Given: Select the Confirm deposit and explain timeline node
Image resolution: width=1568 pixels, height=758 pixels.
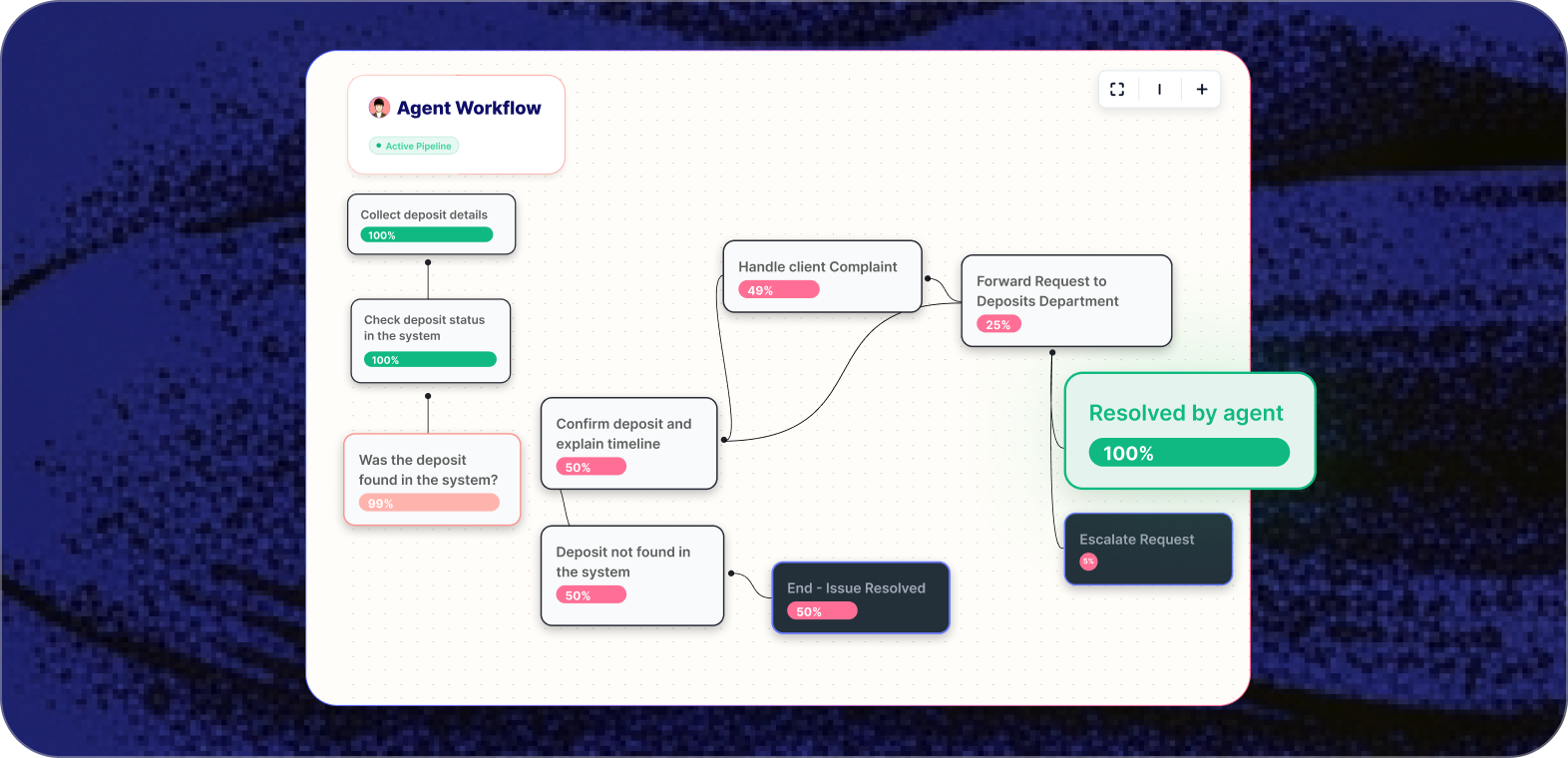Looking at the screenshot, I should coord(629,444).
